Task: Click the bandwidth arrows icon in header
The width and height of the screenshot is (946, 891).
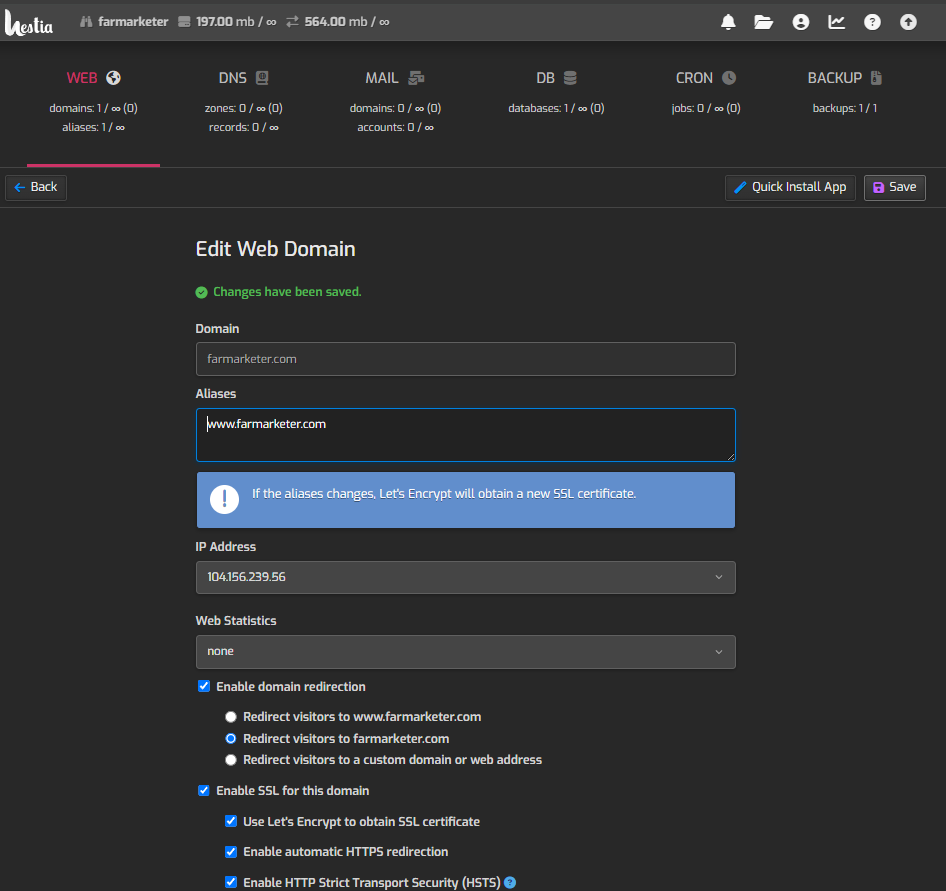Action: coord(293,22)
